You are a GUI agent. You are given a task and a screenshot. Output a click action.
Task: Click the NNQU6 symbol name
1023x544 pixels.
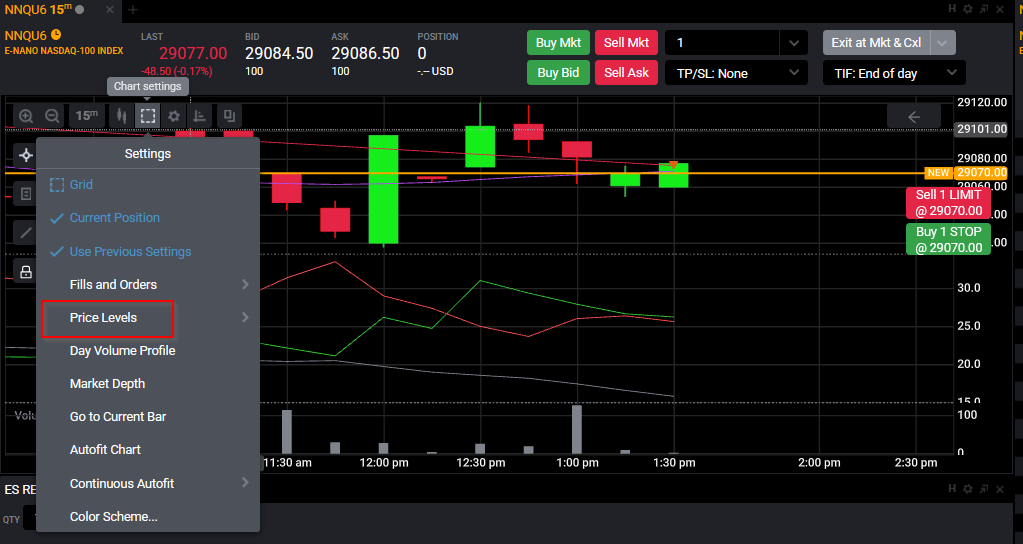point(25,35)
